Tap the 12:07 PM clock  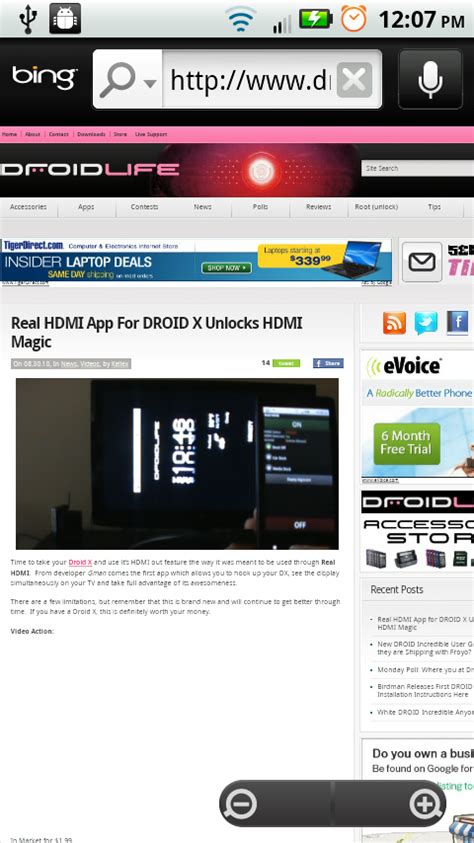421,20
